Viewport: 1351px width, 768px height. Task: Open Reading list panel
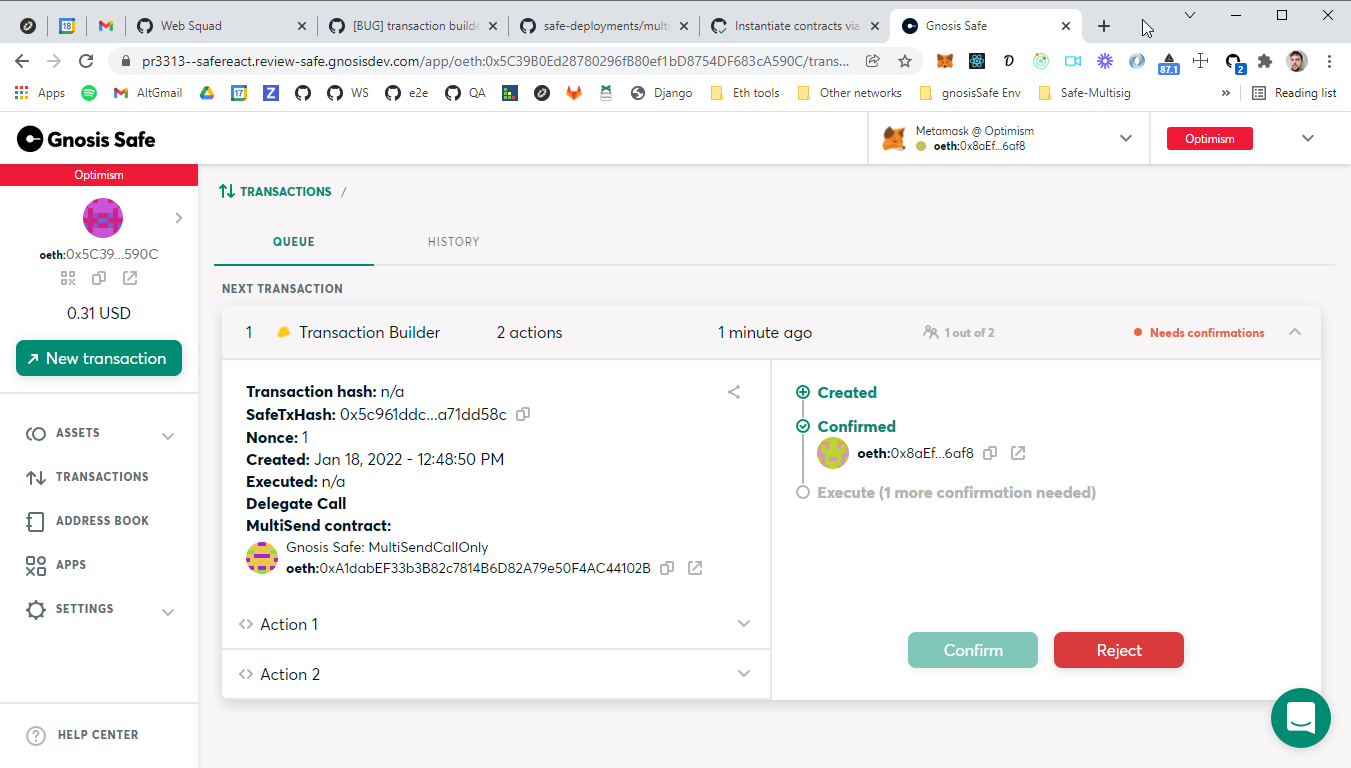[x=1294, y=93]
